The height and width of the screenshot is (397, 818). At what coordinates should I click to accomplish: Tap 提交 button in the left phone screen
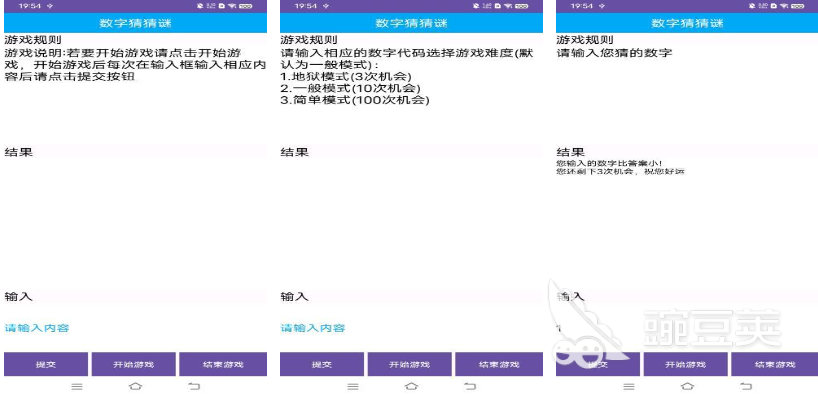(x=46, y=364)
